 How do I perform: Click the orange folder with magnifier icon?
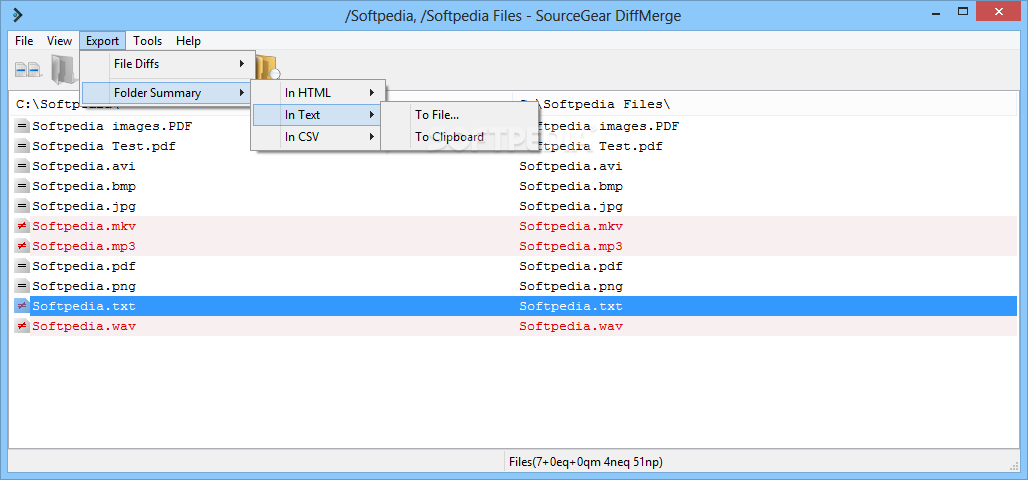[x=268, y=66]
